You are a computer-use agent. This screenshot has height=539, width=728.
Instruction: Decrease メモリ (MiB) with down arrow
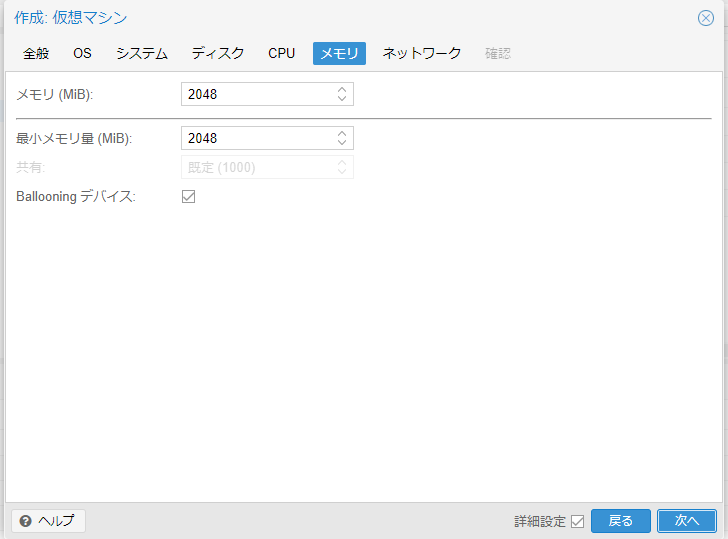point(342,99)
